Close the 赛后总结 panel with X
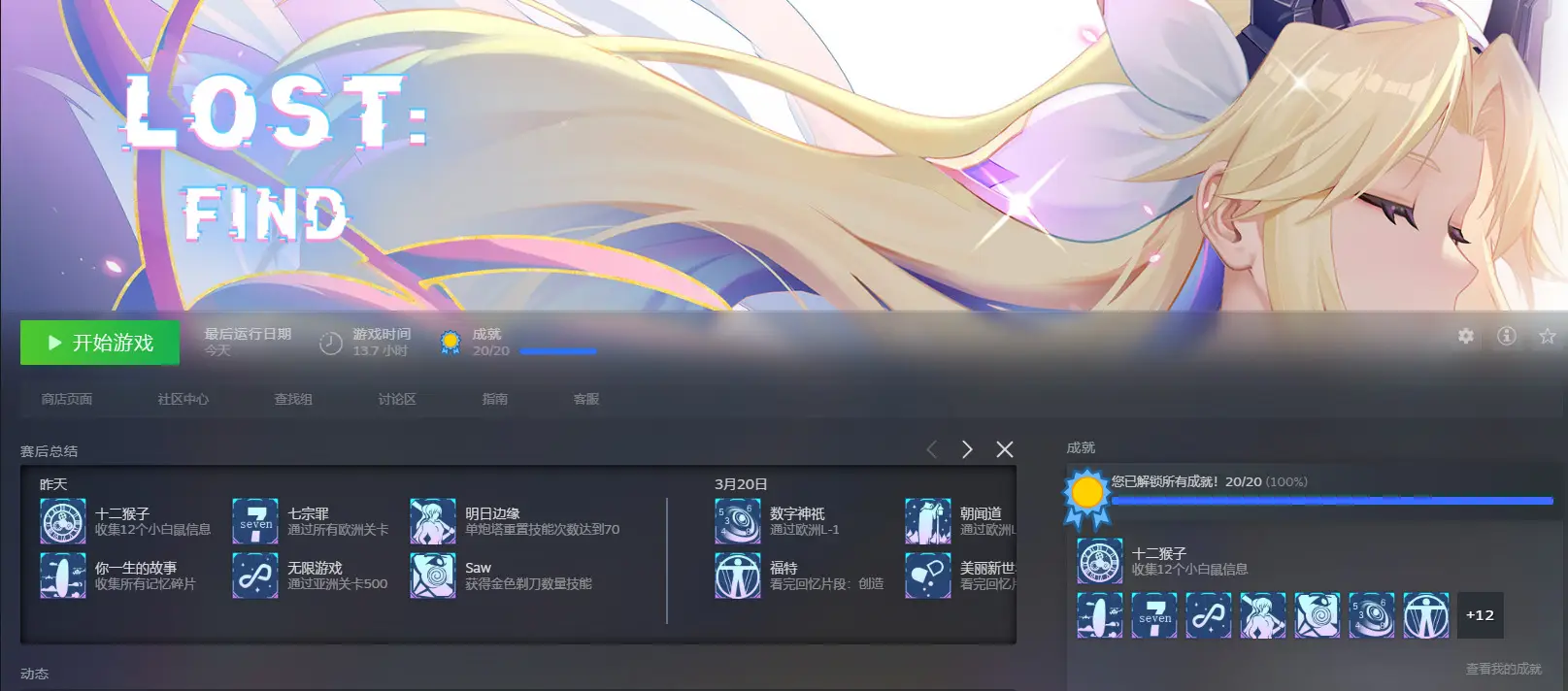 coord(1005,449)
